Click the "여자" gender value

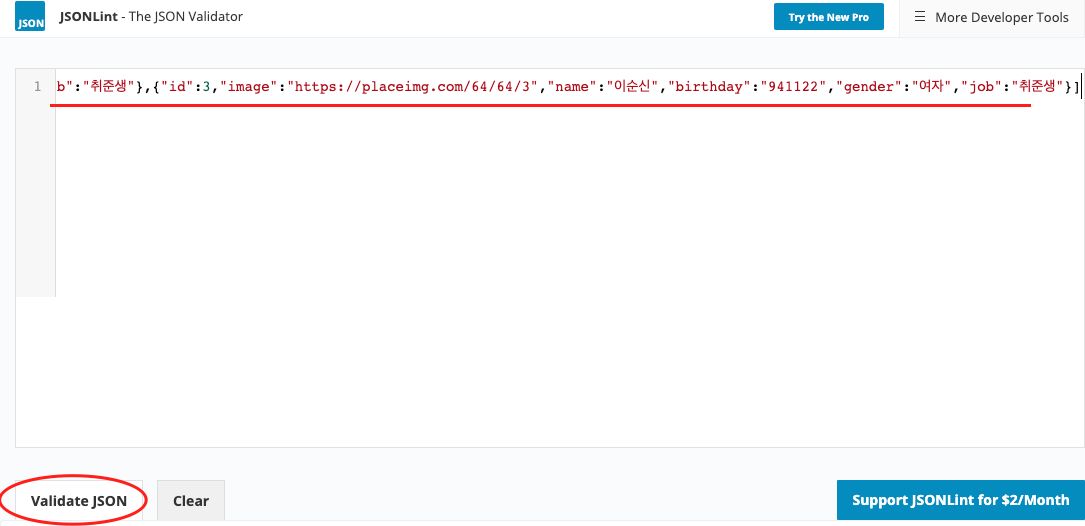click(931, 87)
